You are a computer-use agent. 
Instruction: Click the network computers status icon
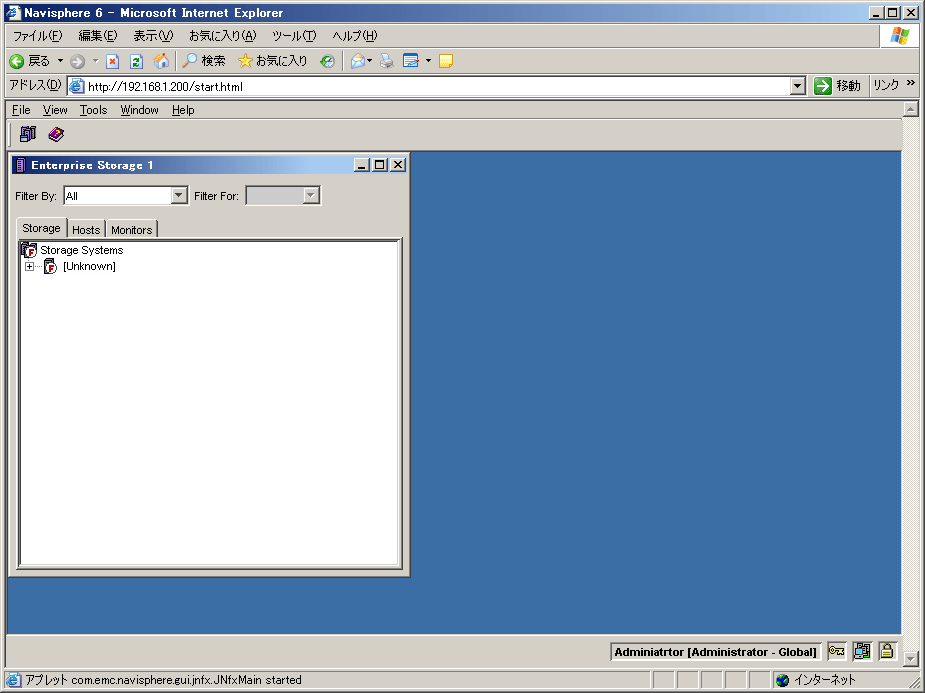(x=862, y=652)
